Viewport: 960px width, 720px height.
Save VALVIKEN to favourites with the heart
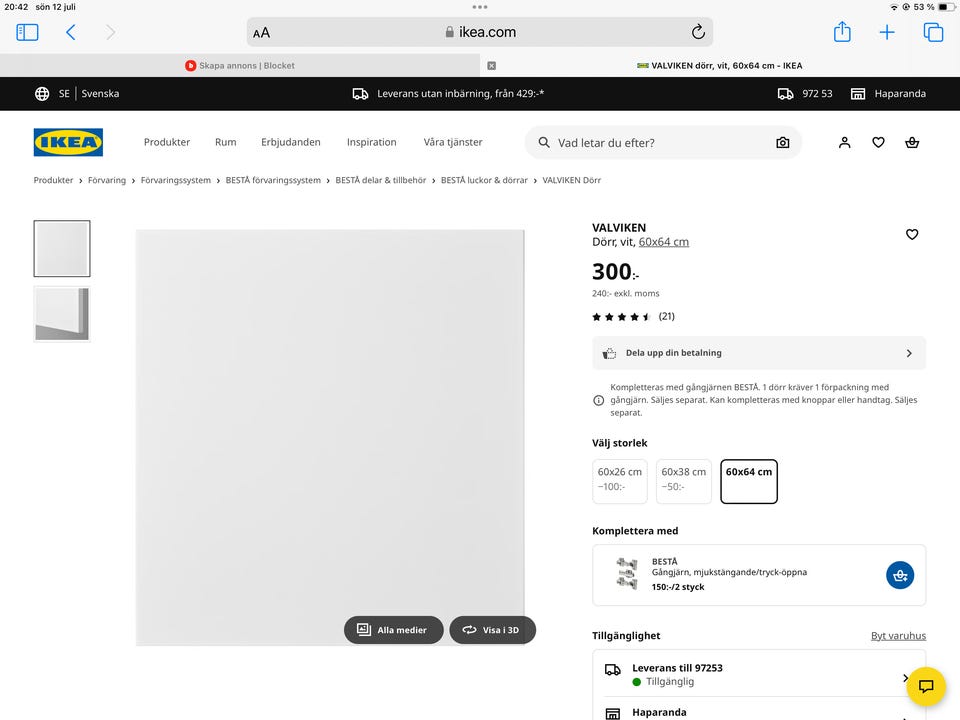tap(912, 234)
